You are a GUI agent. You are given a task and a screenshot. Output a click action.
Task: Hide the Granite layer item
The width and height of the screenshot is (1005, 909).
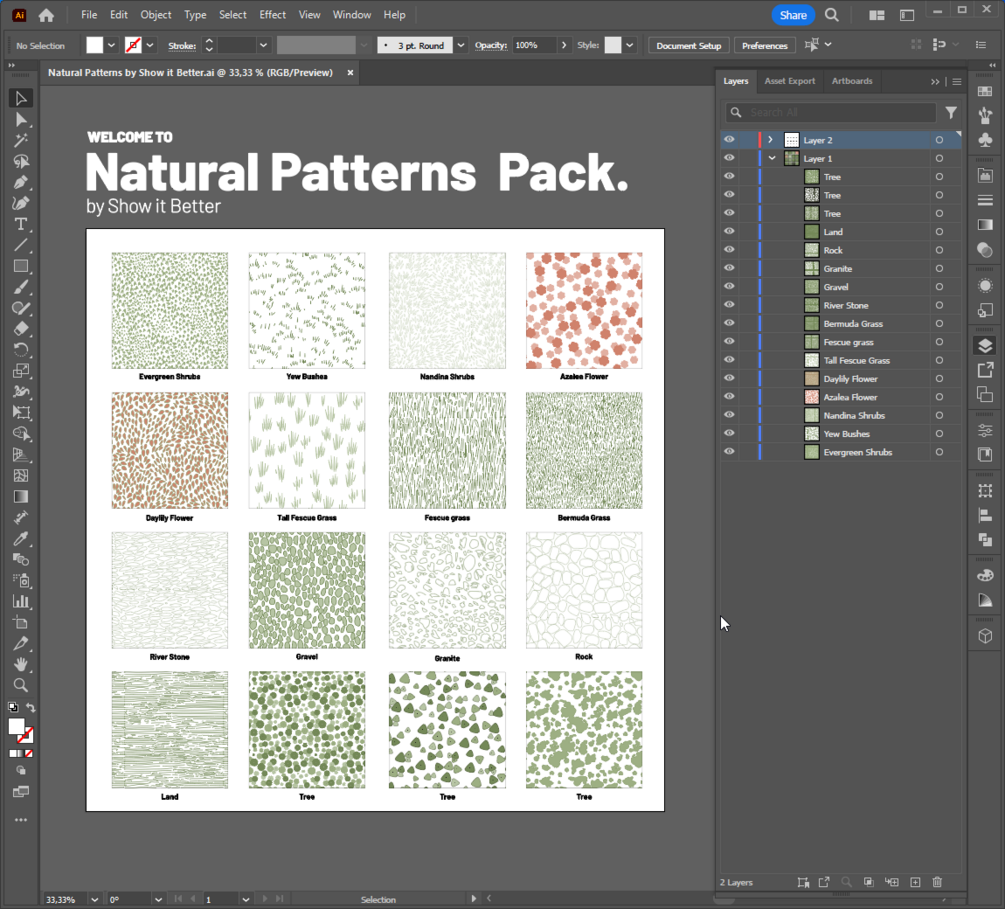point(729,269)
